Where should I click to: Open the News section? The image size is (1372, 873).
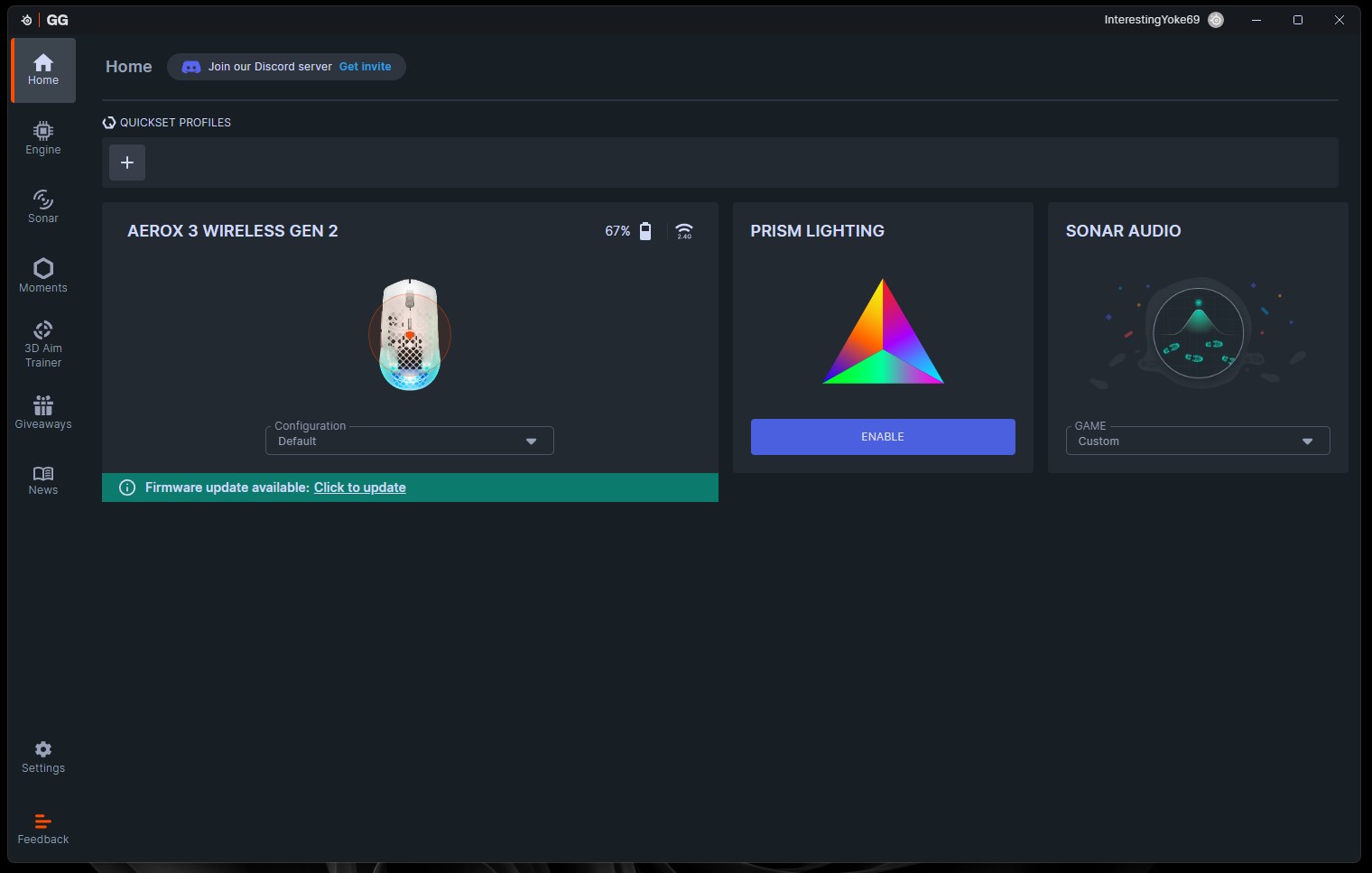point(42,480)
